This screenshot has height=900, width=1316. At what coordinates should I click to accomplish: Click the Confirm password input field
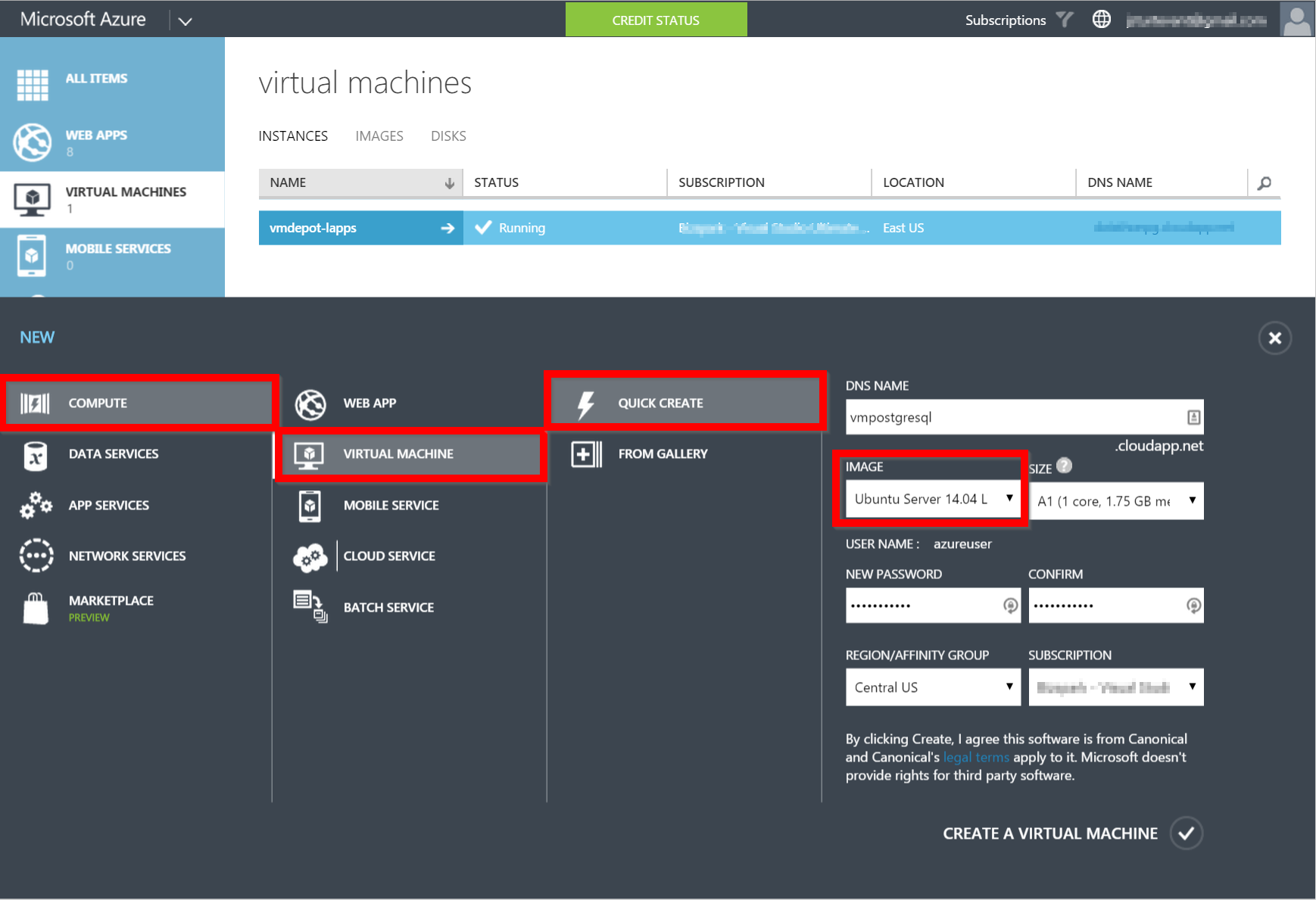point(1116,606)
